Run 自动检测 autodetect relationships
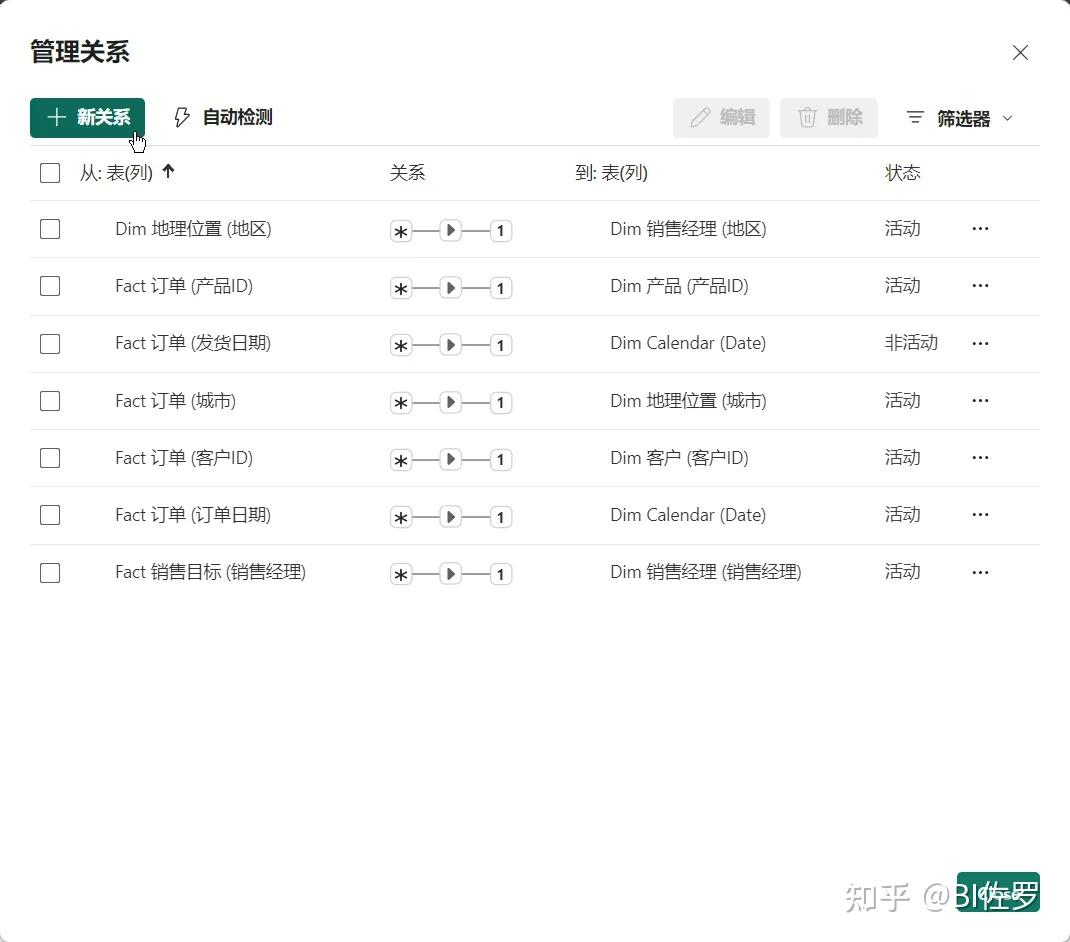Screen dimensions: 1070x942 coord(223,117)
